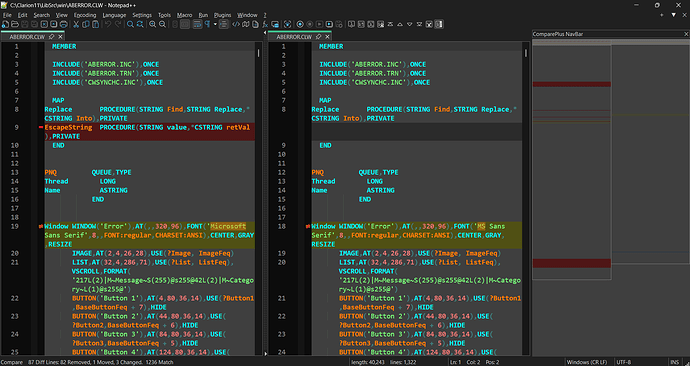The height and width of the screenshot is (366, 690).
Task: Copy selection using toolbar icon
Action: pyautogui.click(x=86, y=24)
